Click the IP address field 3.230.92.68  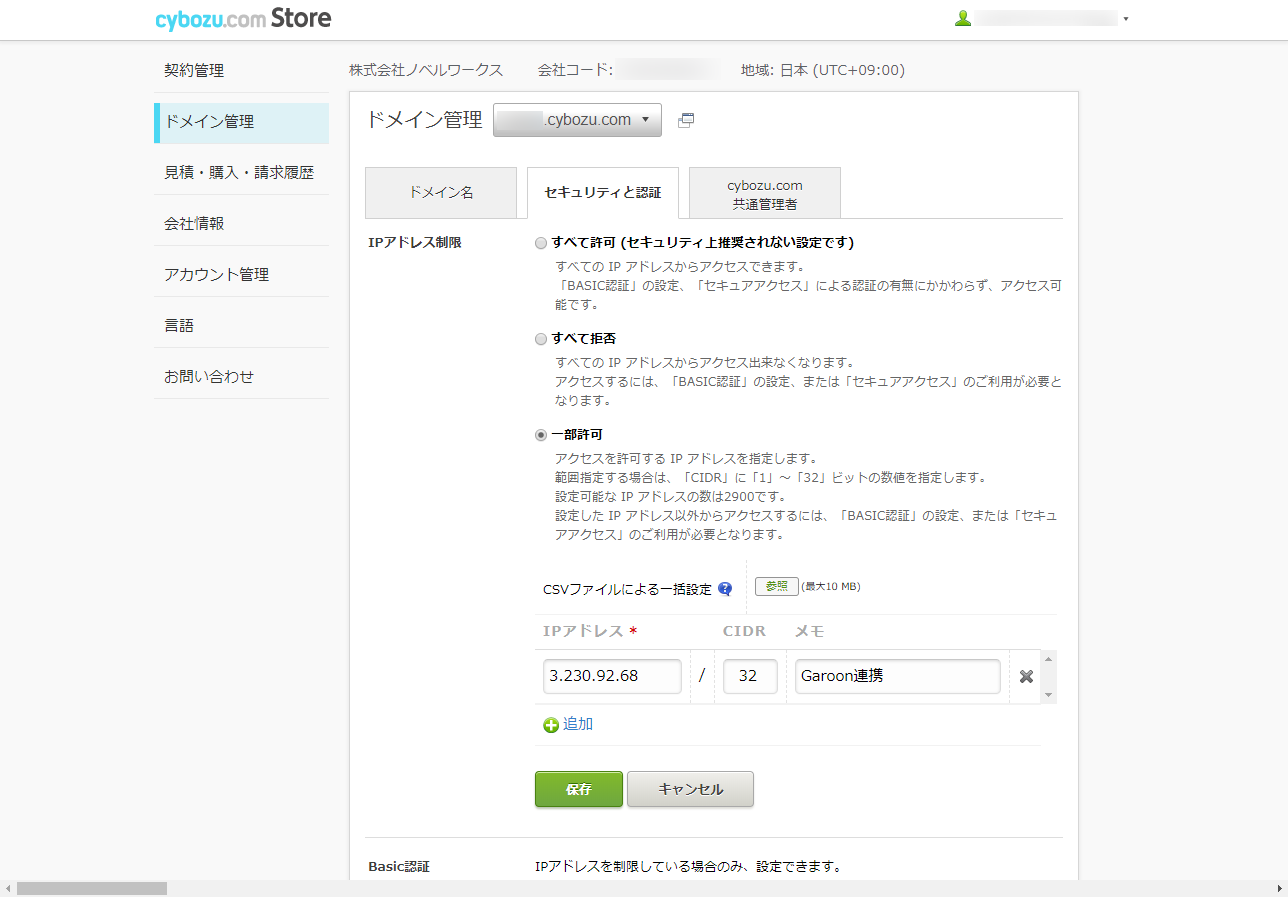click(x=612, y=676)
